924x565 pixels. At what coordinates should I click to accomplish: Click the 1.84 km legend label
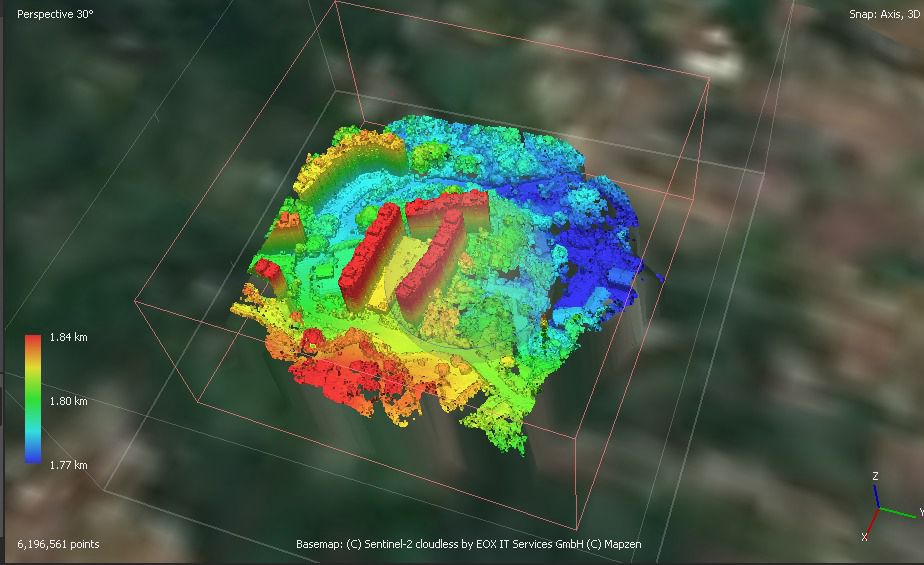click(x=68, y=338)
